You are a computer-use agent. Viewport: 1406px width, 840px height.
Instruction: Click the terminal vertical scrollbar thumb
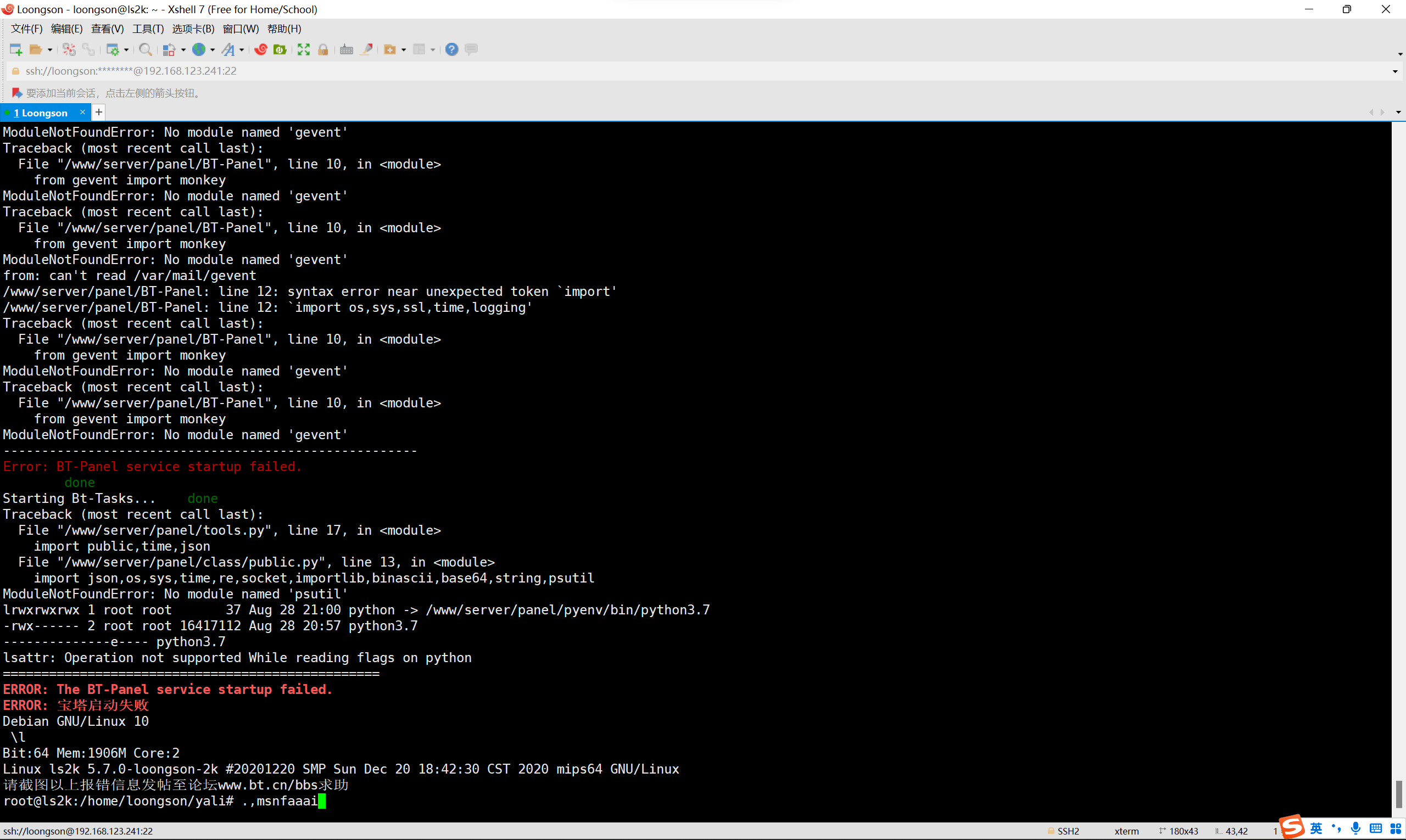(x=1399, y=794)
